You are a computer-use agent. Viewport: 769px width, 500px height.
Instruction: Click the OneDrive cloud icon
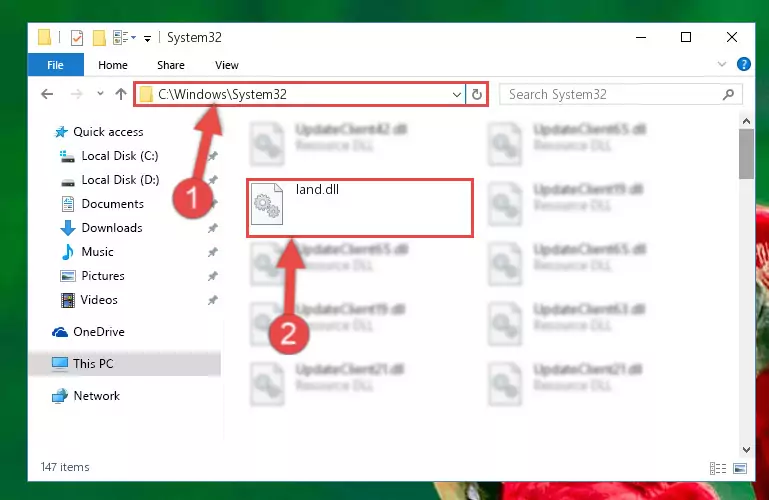pos(60,332)
